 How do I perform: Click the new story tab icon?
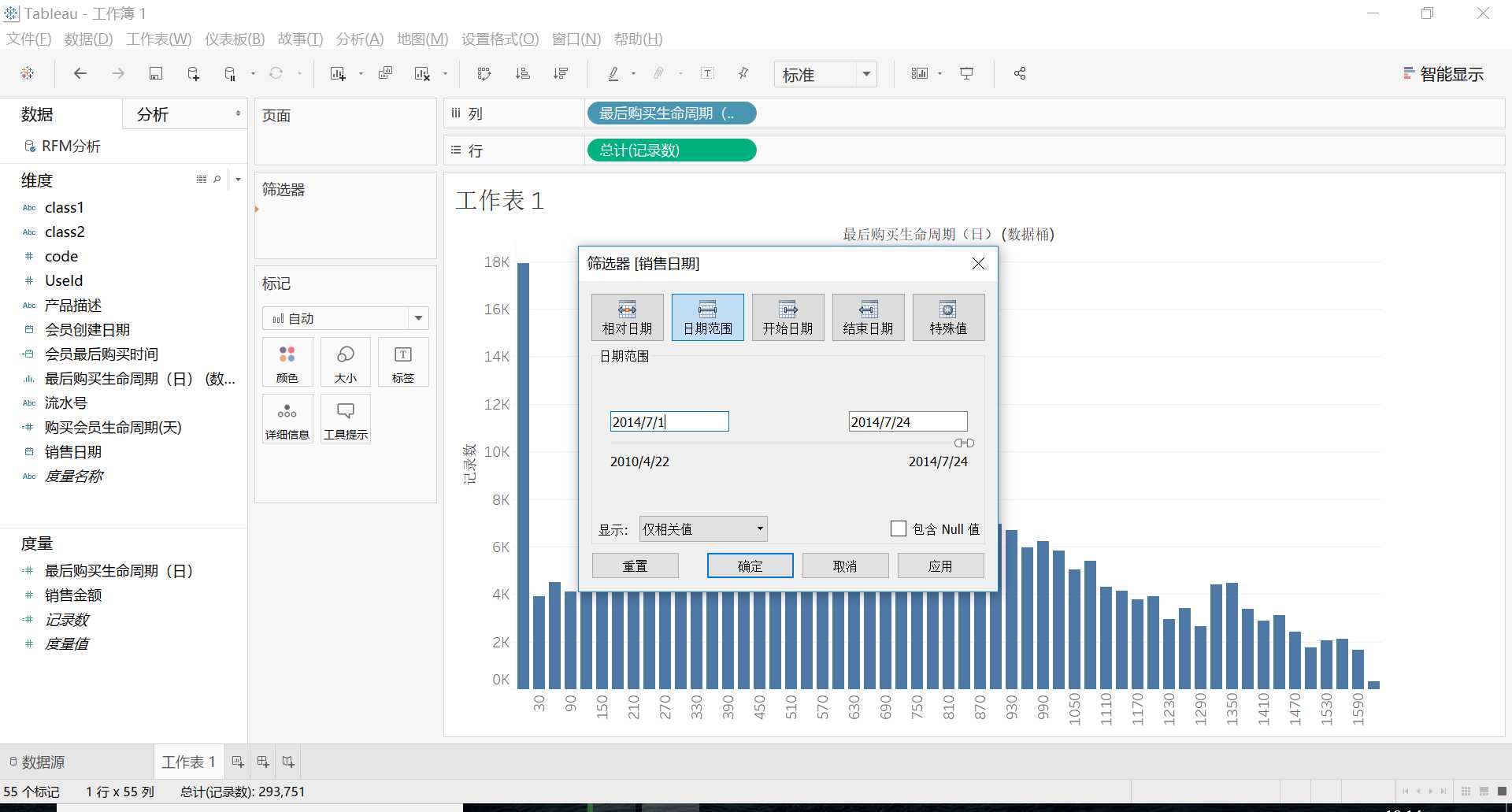[288, 762]
